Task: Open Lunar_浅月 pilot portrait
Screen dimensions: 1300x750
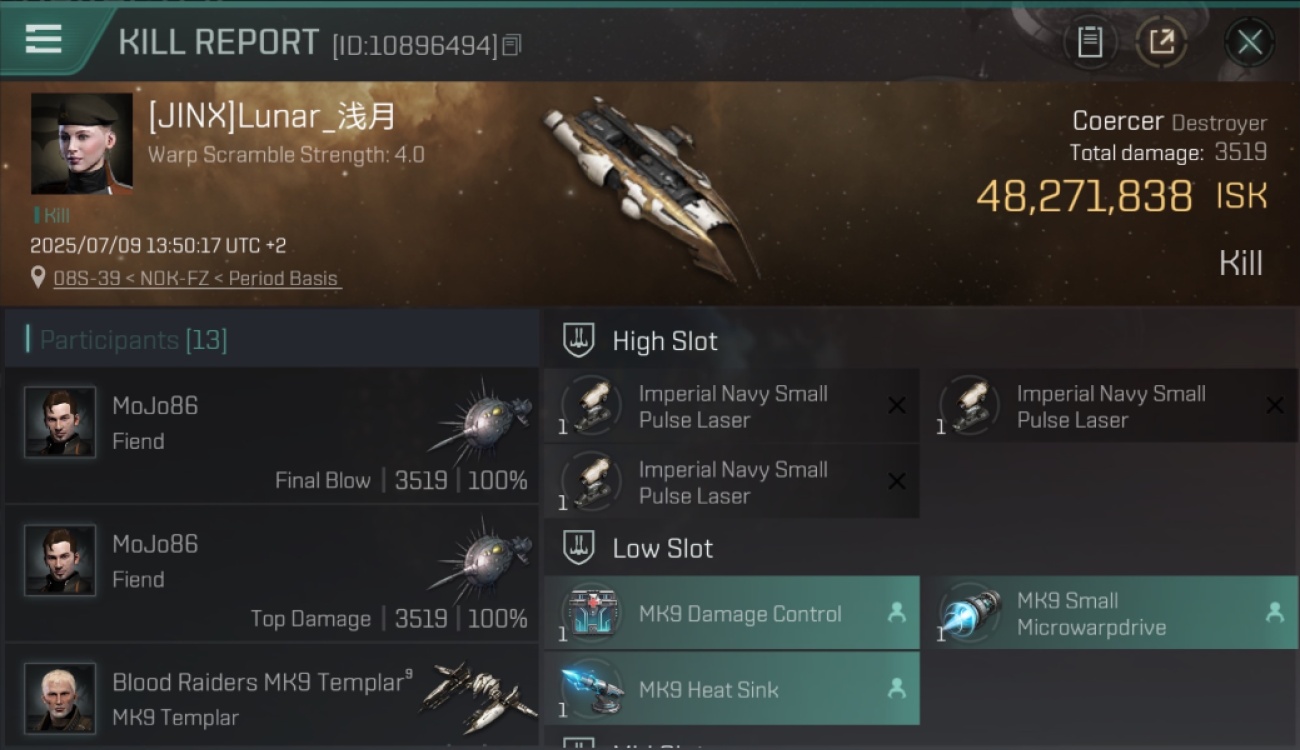Action: coord(82,144)
